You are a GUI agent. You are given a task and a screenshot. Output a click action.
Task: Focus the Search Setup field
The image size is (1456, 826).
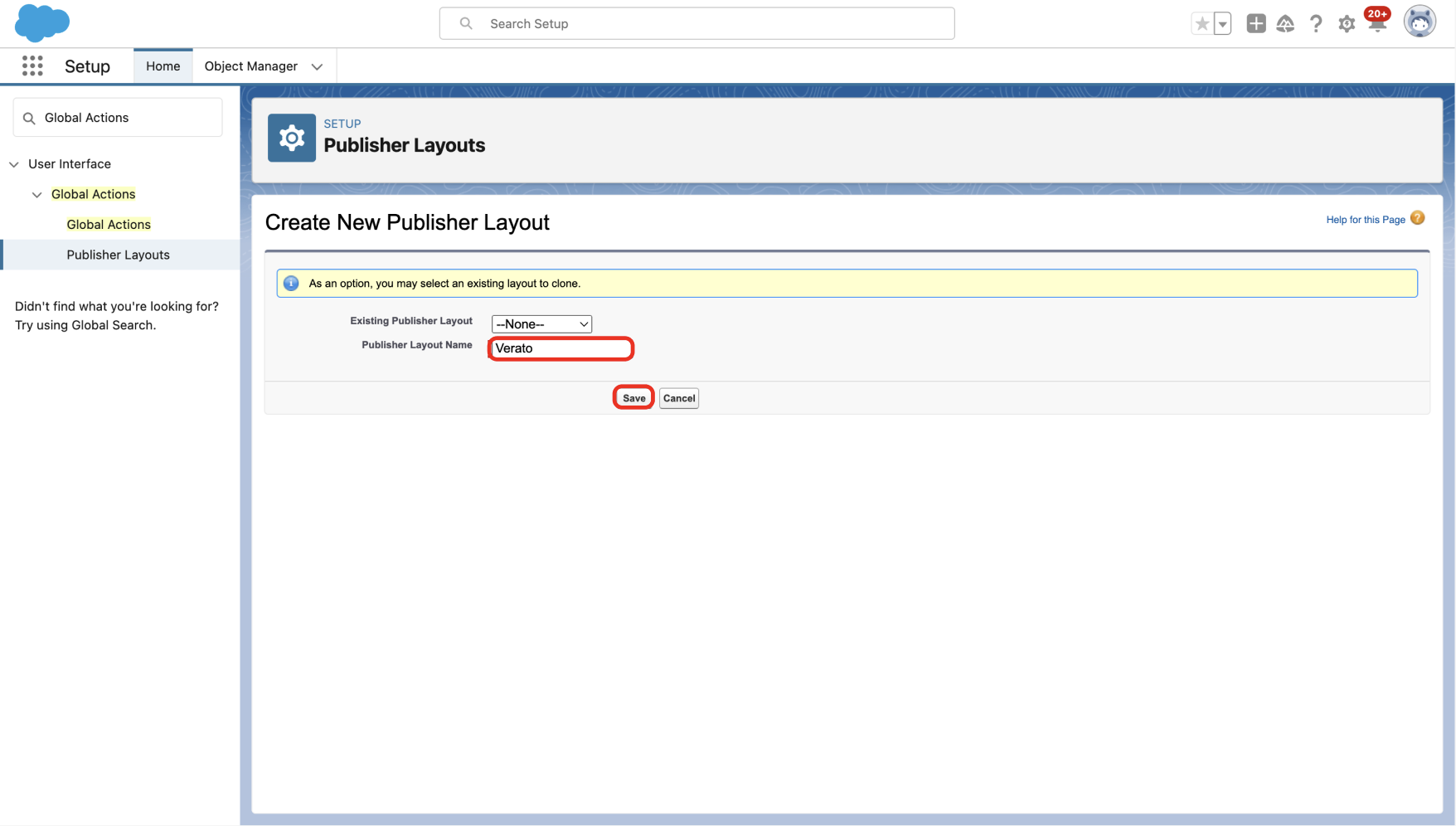click(696, 23)
